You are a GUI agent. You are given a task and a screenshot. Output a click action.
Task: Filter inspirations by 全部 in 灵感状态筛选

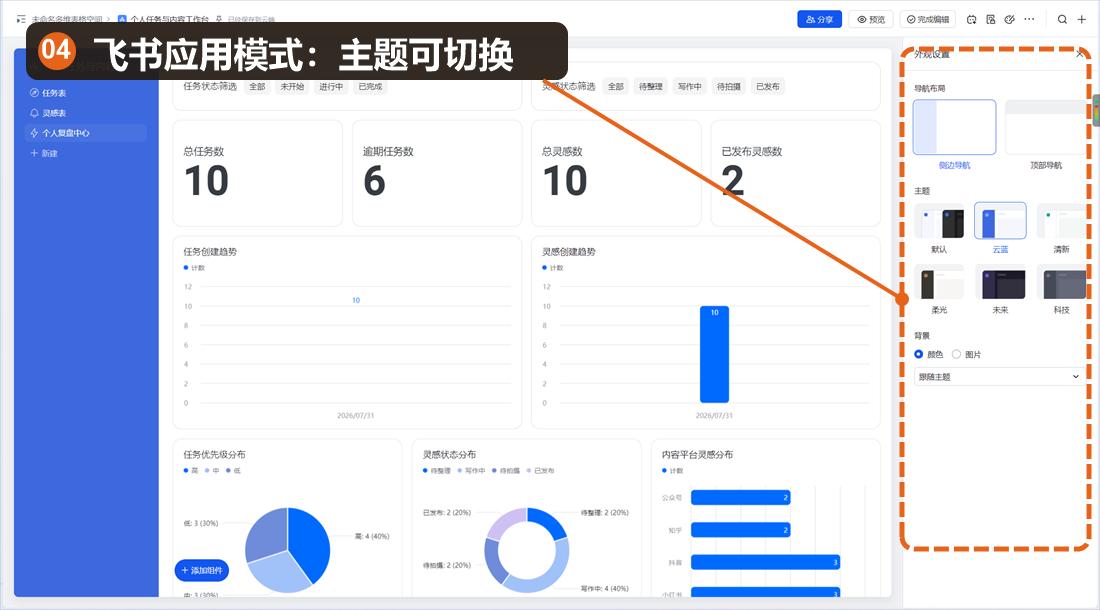[615, 86]
